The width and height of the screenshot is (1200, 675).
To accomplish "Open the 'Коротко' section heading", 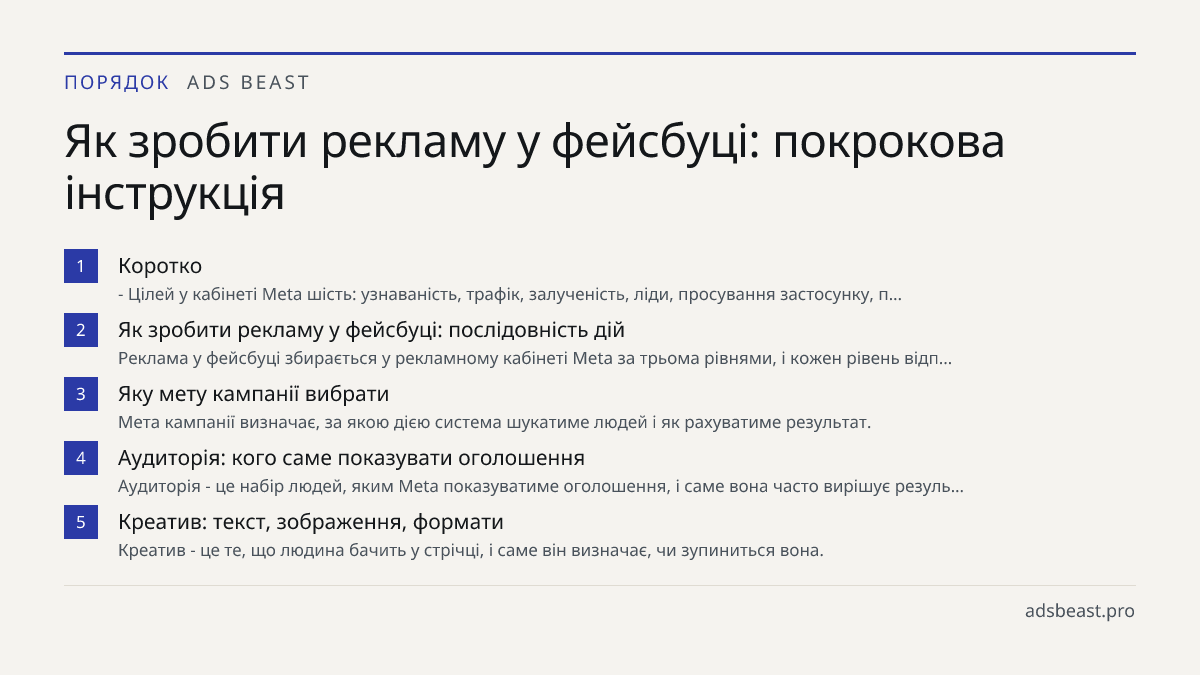I will [x=160, y=266].
